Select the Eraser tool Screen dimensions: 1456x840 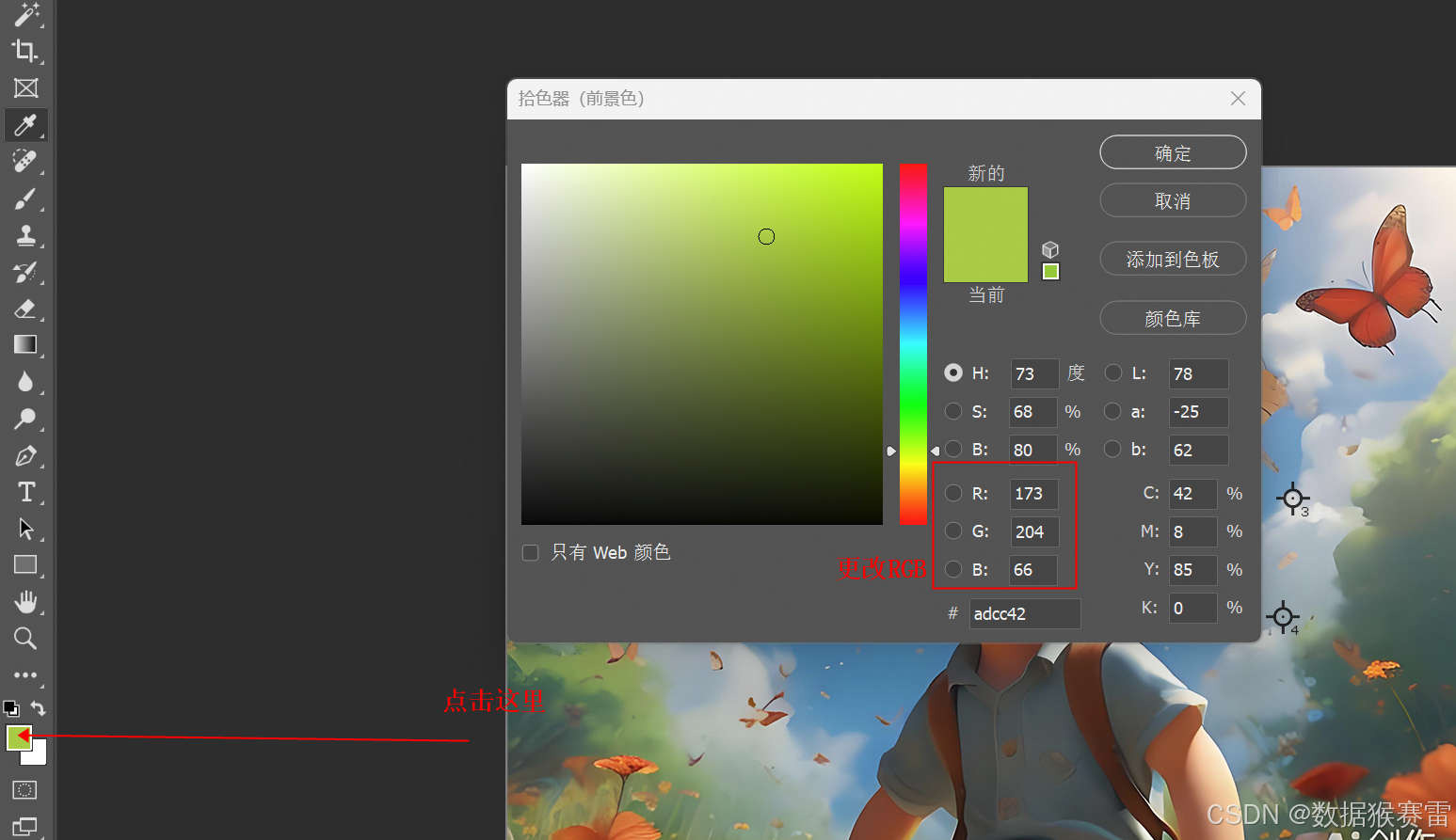(25, 309)
